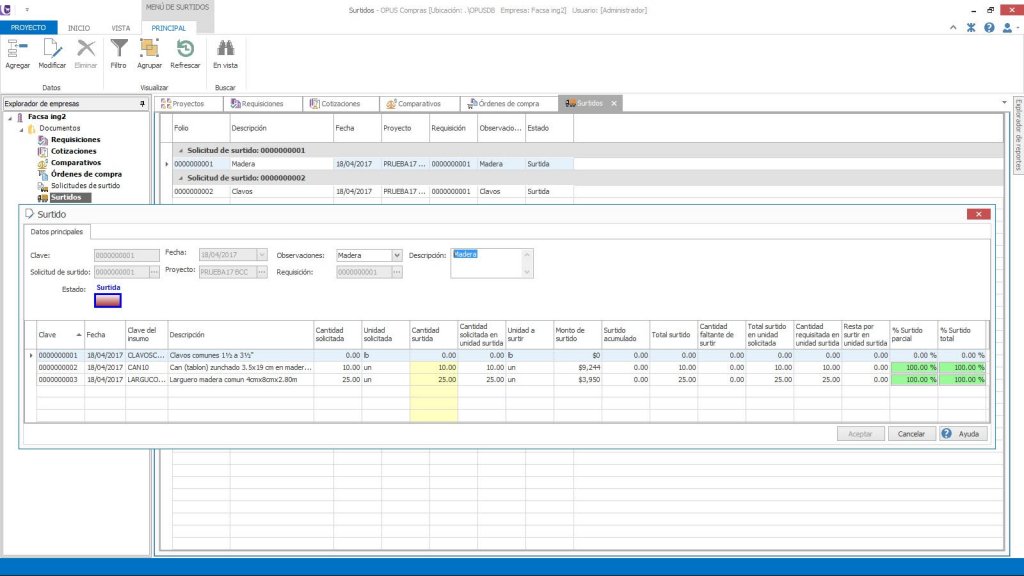This screenshot has width=1024, height=576.
Task: Open the blue help question mark icon
Action: tap(989, 27)
